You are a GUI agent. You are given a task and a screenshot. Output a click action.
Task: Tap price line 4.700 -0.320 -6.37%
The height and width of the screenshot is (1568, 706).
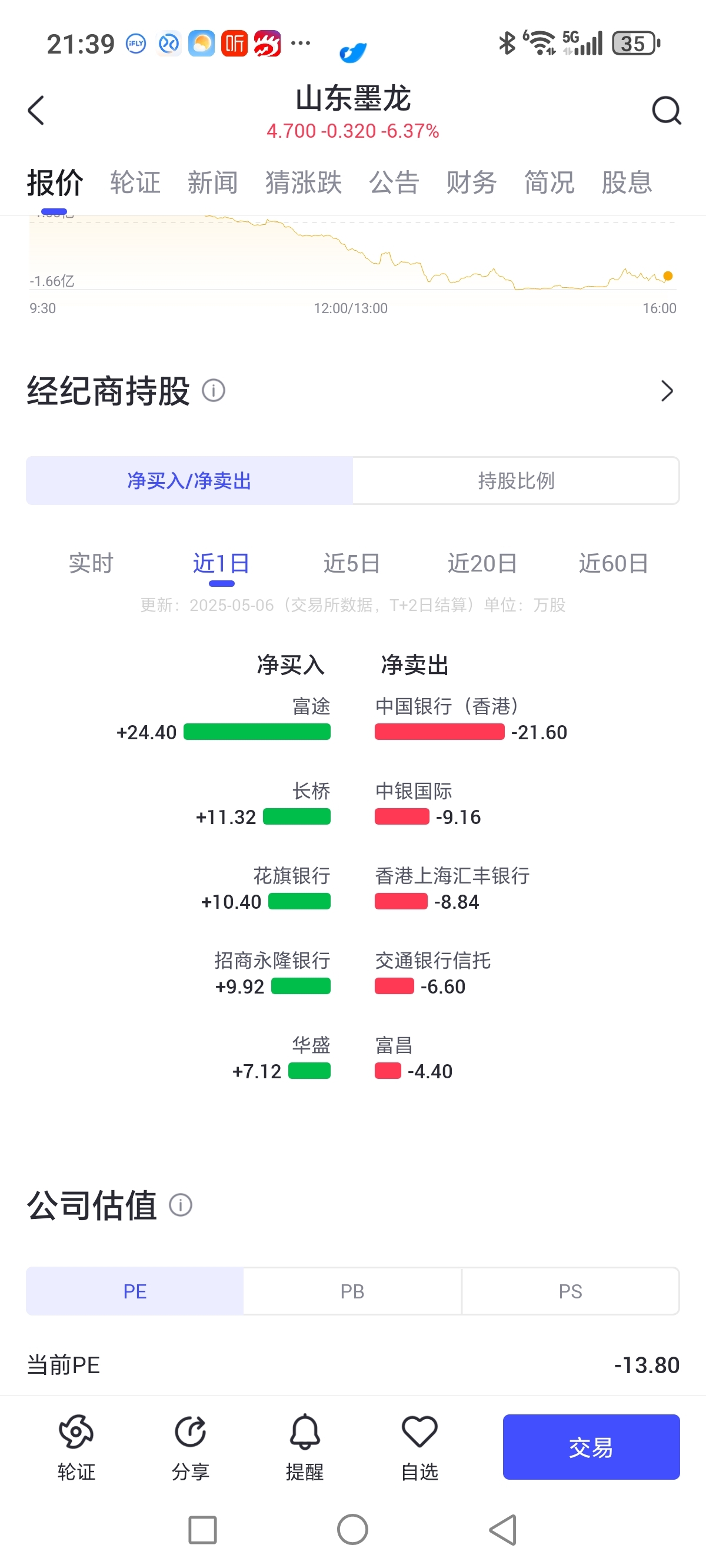click(353, 131)
